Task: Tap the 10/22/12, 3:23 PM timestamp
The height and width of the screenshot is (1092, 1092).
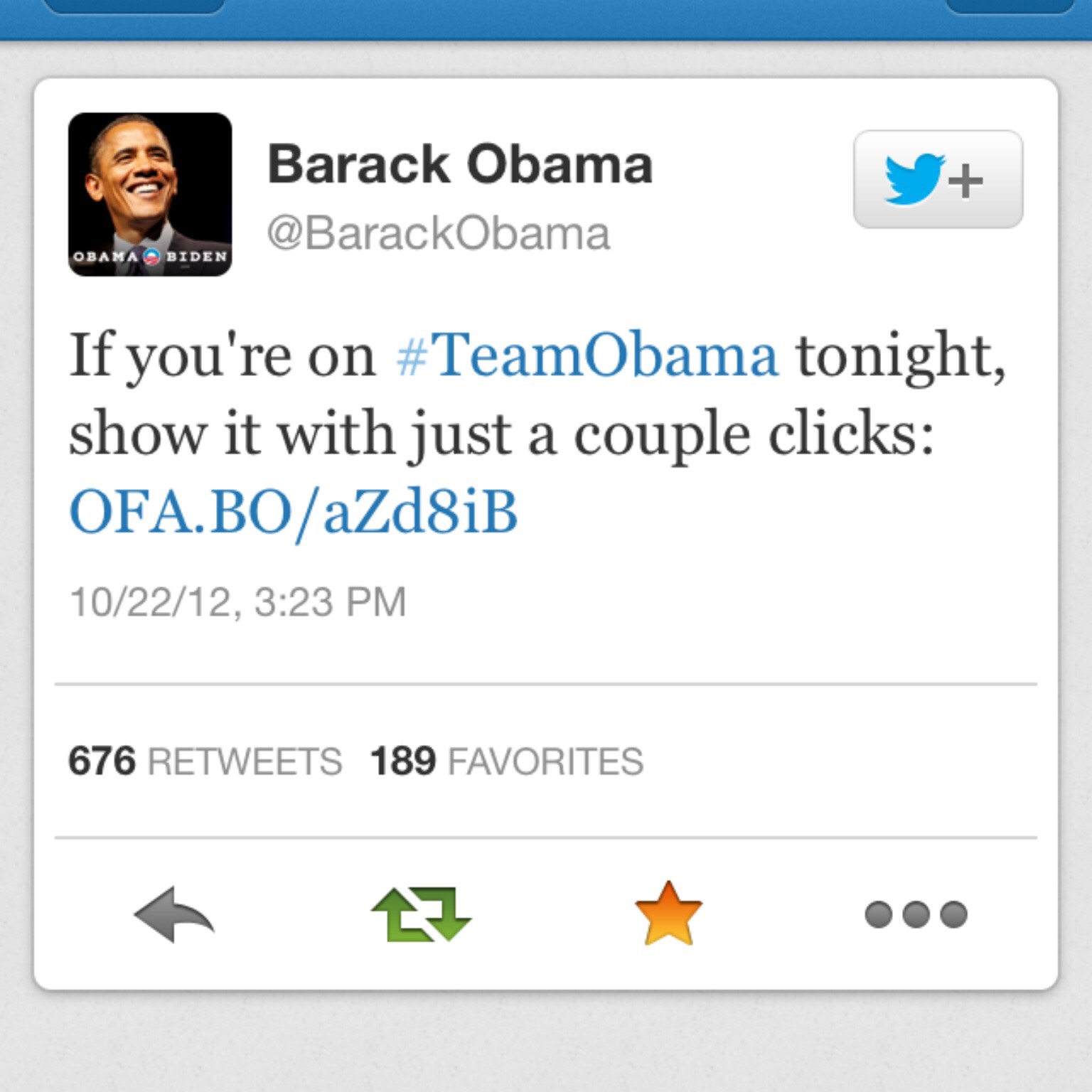Action: (x=237, y=602)
